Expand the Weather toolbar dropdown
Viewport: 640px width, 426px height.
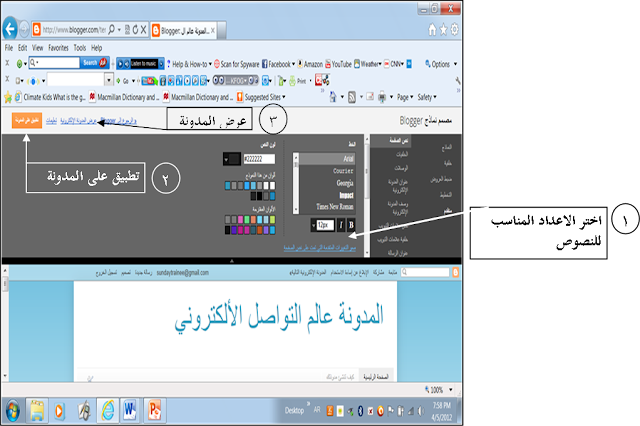pyautogui.click(x=380, y=64)
